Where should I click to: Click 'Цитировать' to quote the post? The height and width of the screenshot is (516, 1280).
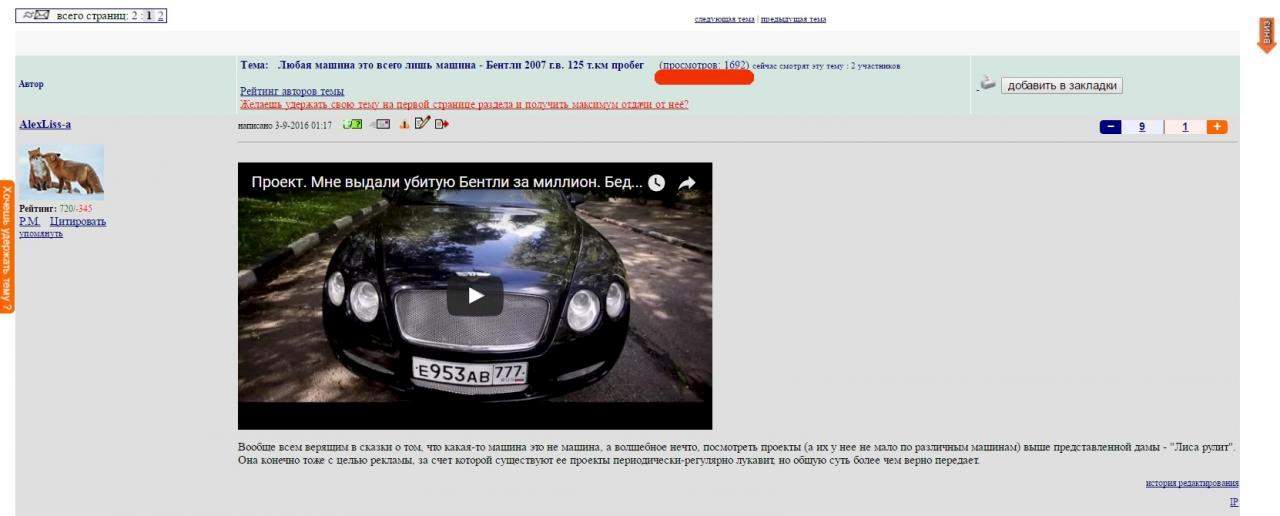(78, 221)
